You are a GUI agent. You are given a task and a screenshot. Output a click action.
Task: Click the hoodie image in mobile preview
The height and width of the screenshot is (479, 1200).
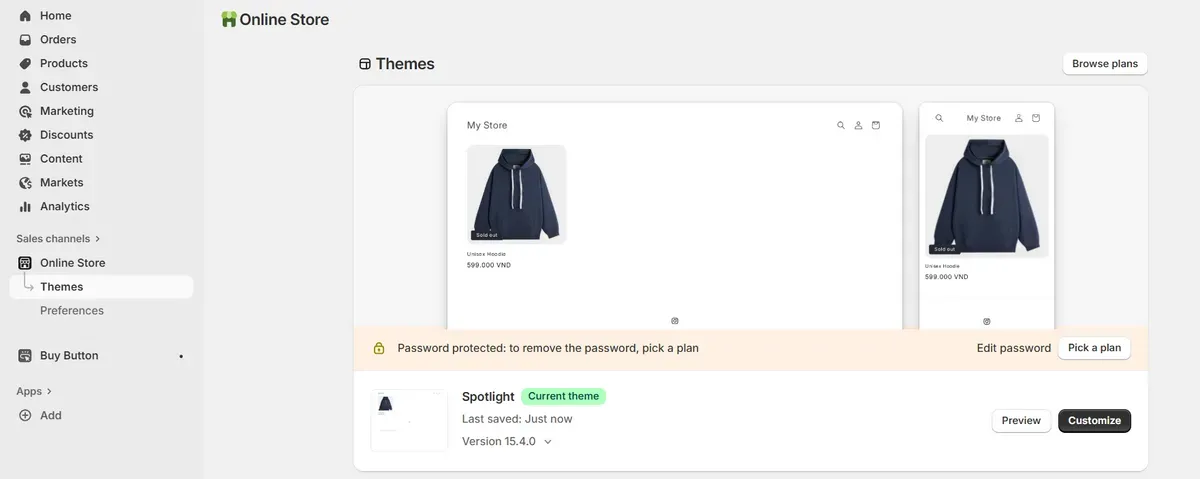[x=987, y=196]
